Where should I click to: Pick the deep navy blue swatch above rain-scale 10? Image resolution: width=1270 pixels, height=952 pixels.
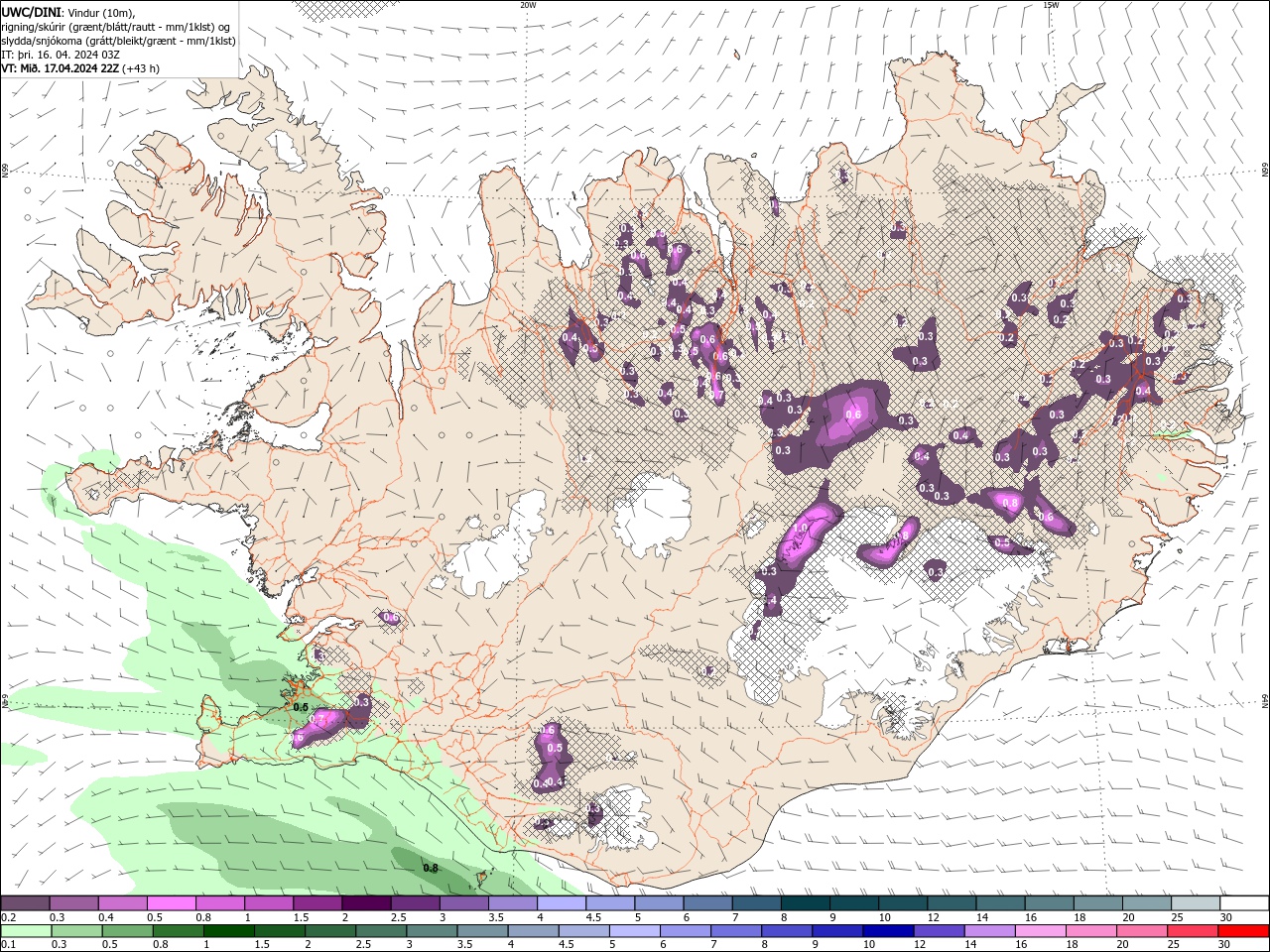(887, 931)
